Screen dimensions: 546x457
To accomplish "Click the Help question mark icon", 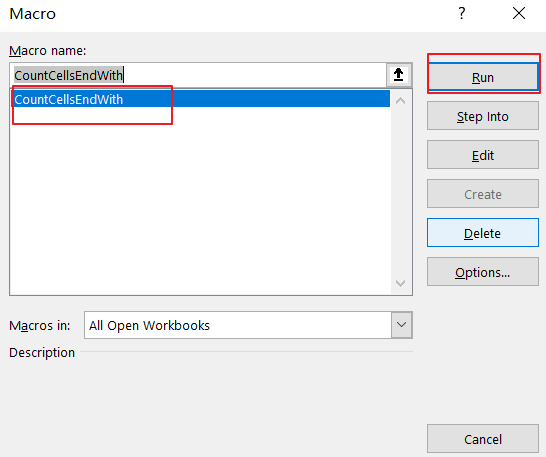I will 462,14.
